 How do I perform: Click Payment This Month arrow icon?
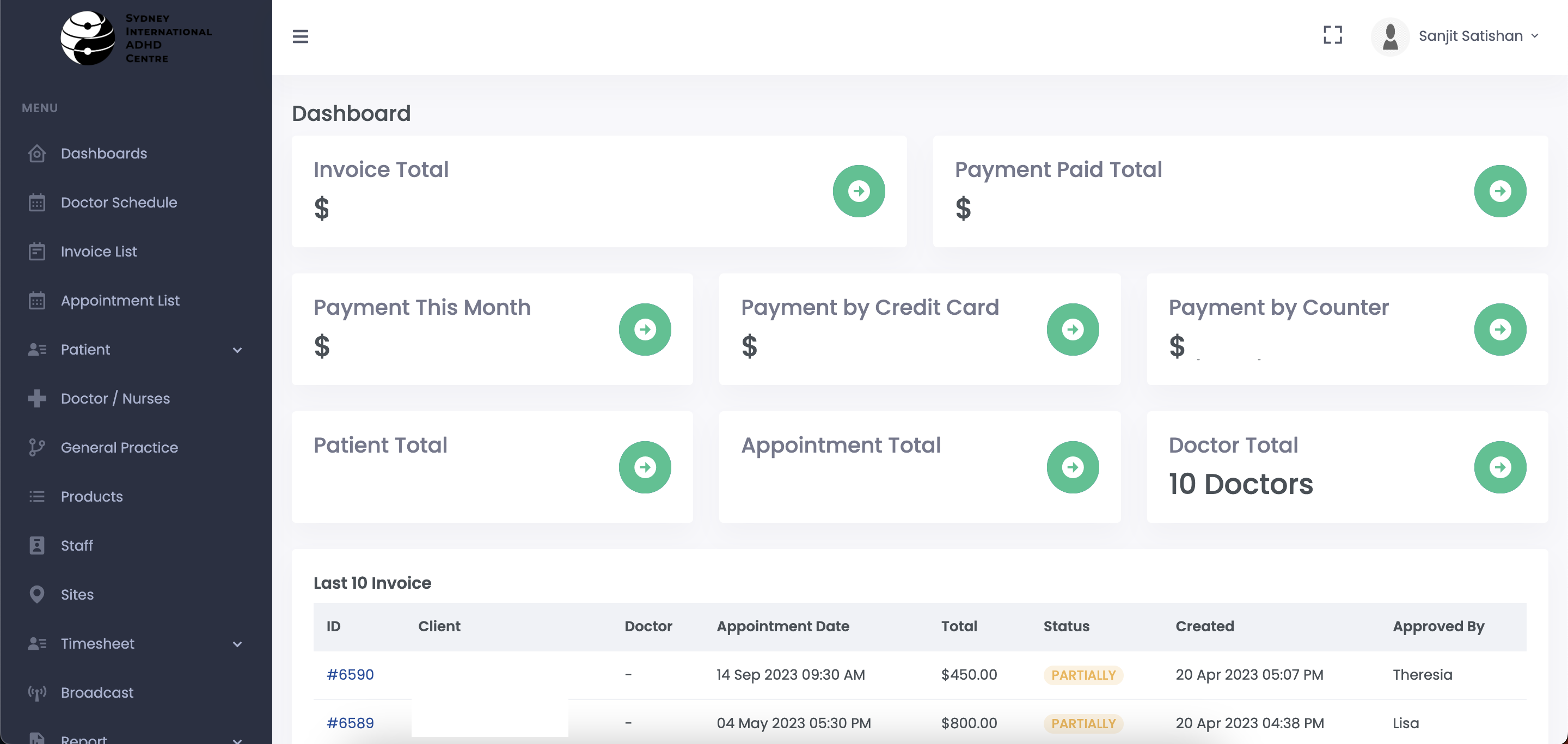tap(645, 330)
